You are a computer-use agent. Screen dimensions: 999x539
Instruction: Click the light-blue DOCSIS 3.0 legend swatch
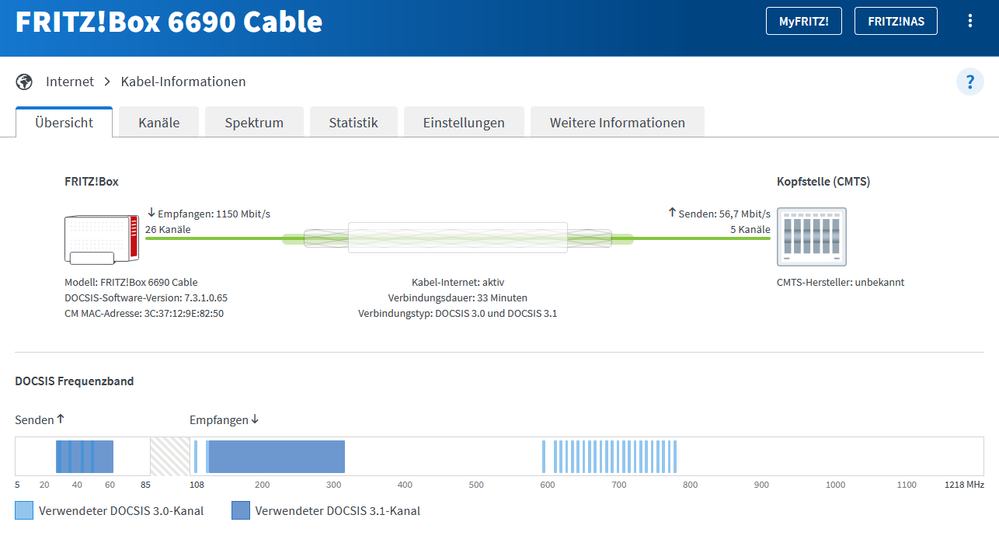point(24,510)
